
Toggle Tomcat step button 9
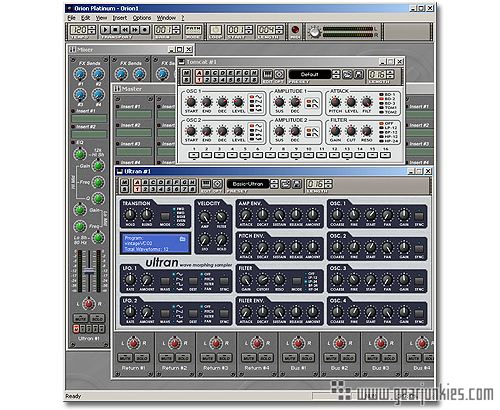point(296,155)
